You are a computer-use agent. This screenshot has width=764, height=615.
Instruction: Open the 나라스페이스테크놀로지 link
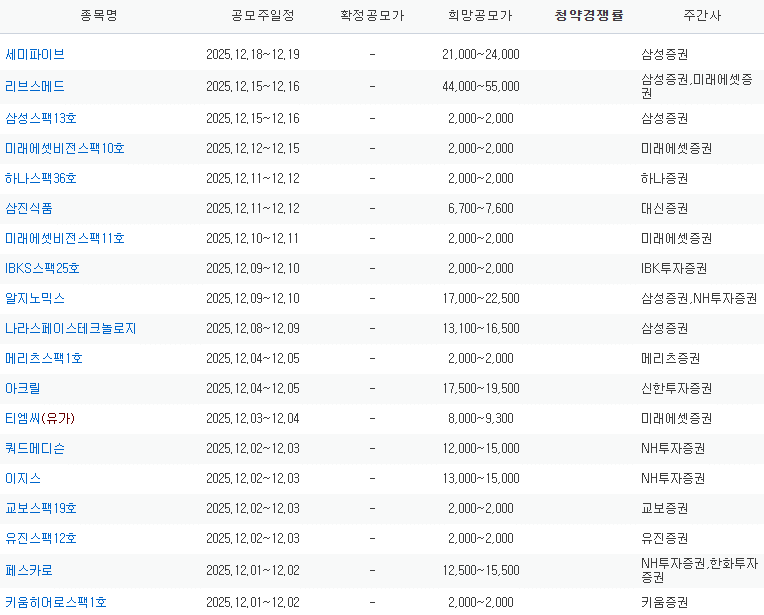71,328
